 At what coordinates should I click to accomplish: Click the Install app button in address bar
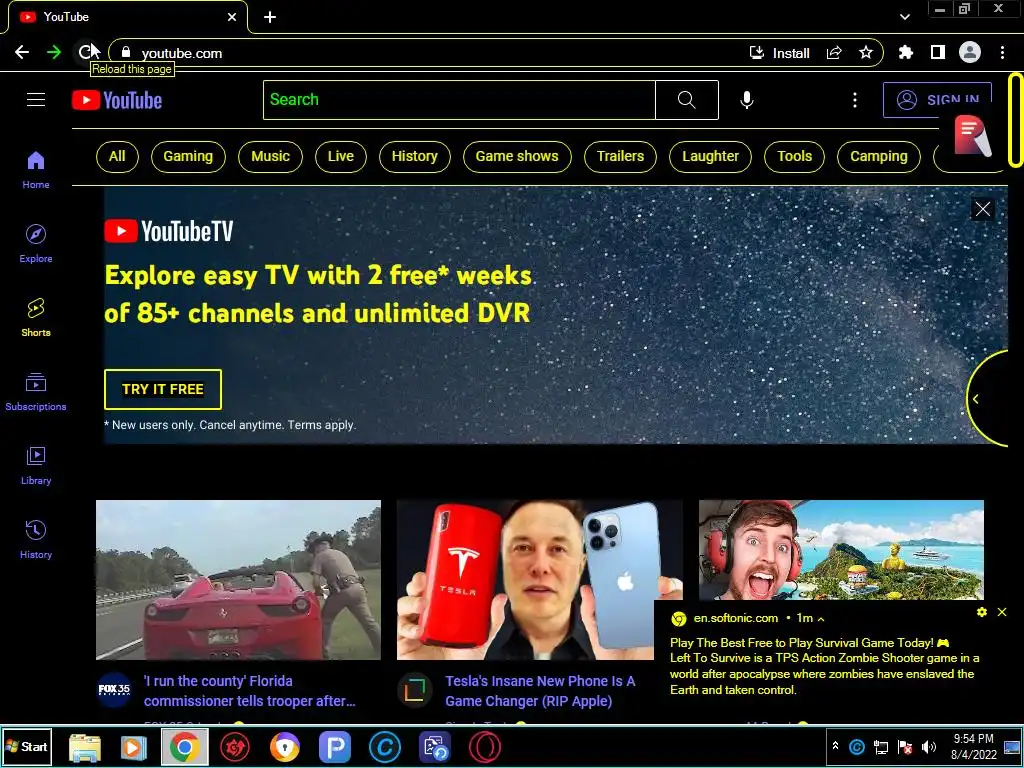(x=780, y=53)
